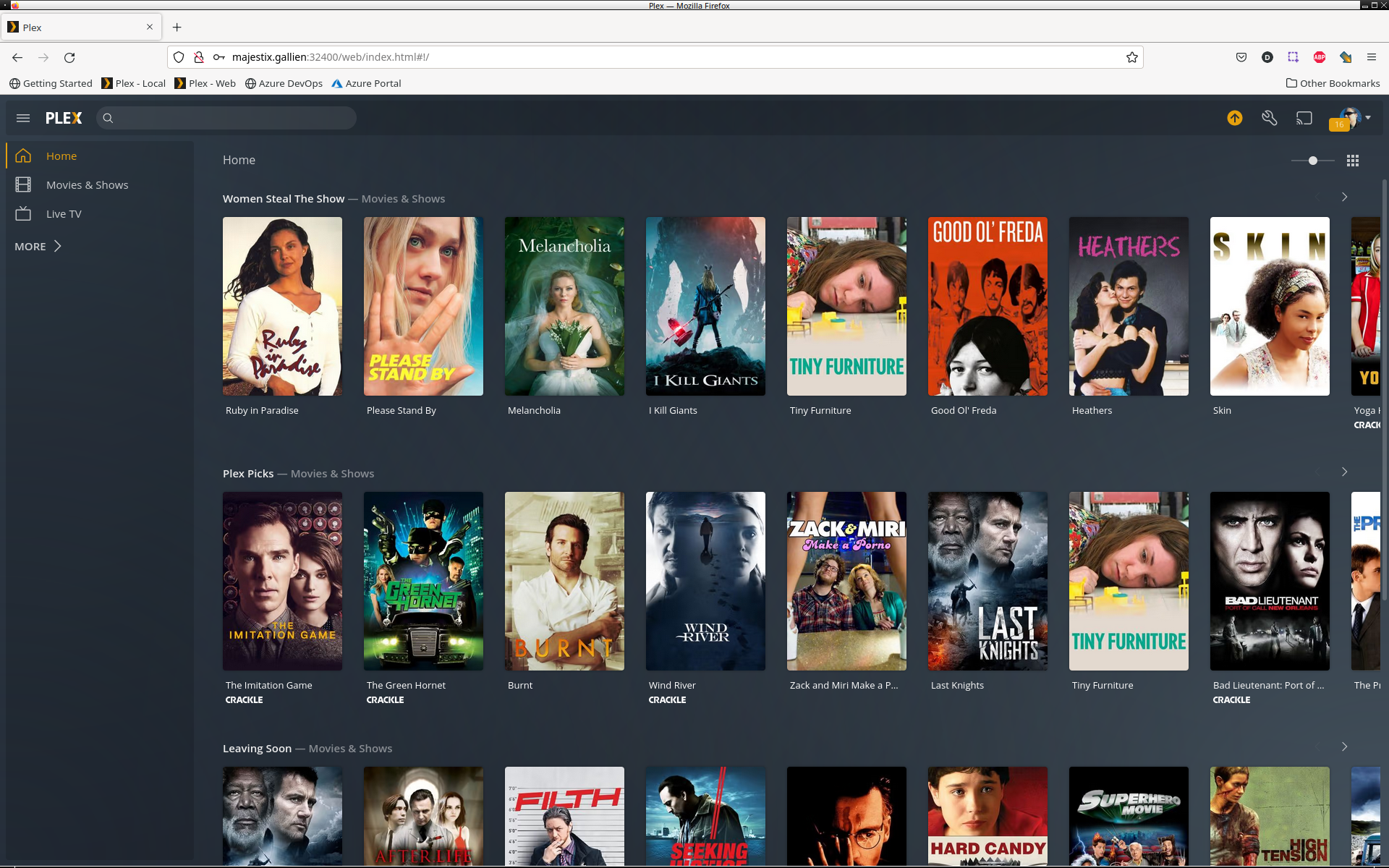The image size is (1389, 868).
Task: Open the Wind River poster
Action: click(x=705, y=581)
